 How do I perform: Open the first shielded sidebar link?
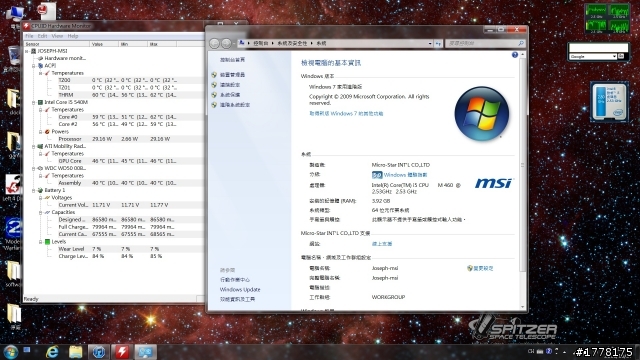[x=232, y=75]
